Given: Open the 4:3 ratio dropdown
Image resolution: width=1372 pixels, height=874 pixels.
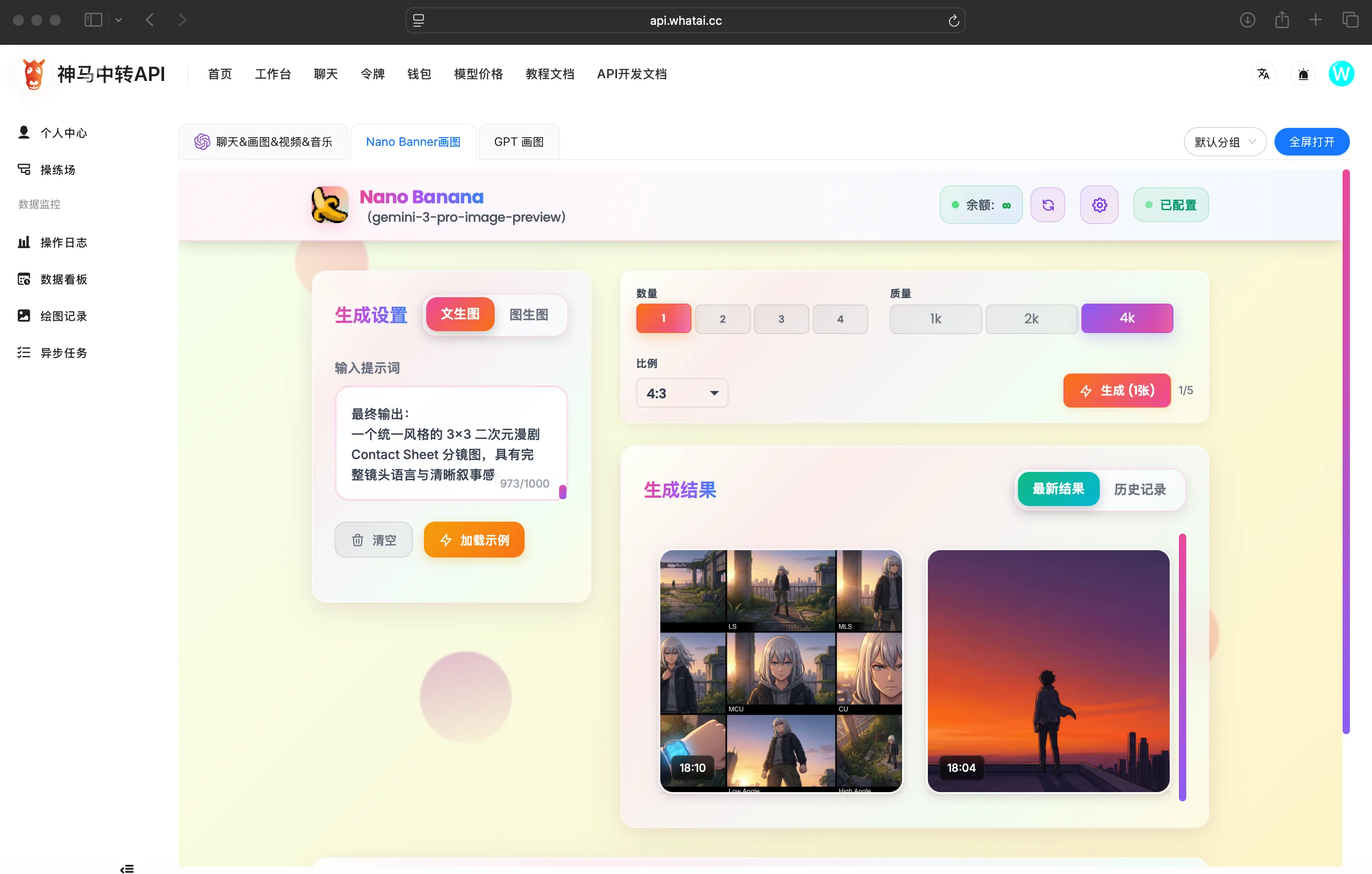Looking at the screenshot, I should coord(681,393).
